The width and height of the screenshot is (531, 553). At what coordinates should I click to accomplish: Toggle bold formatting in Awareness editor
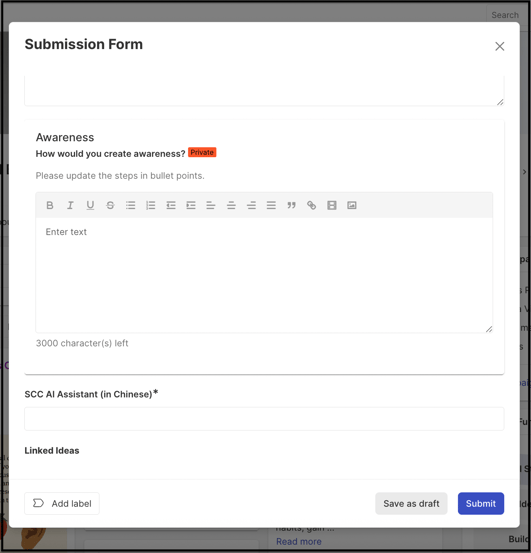[50, 205]
